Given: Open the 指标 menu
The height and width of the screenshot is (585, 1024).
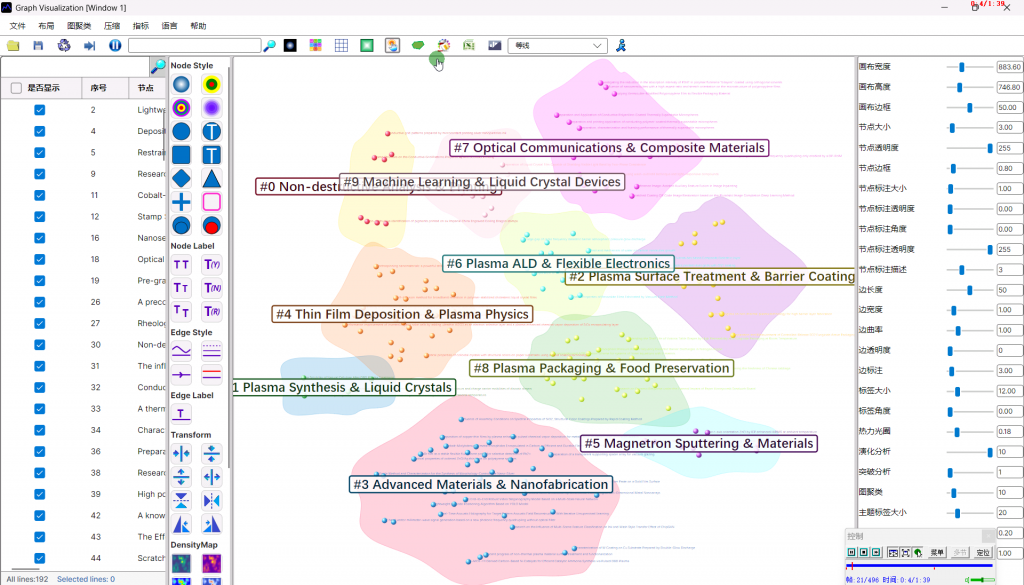Looking at the screenshot, I should pos(141,26).
